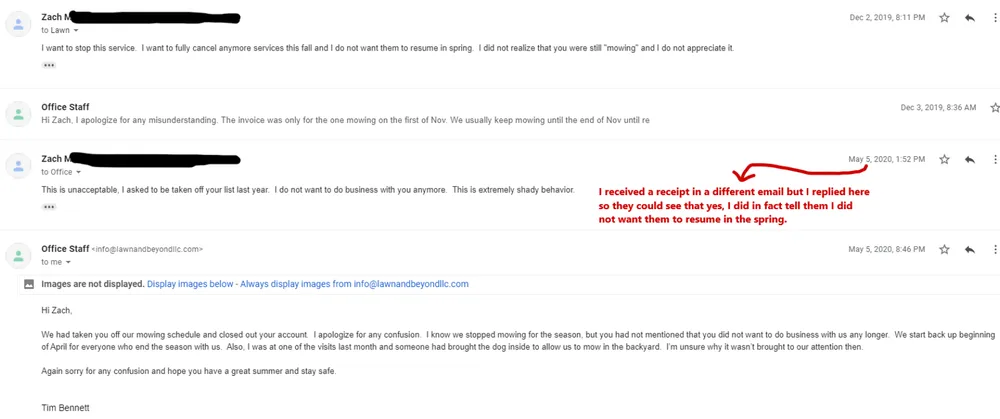Screen dimensions: 1000x419
Task: Expand the "to Lawn" recipient details
Action: pos(76,31)
